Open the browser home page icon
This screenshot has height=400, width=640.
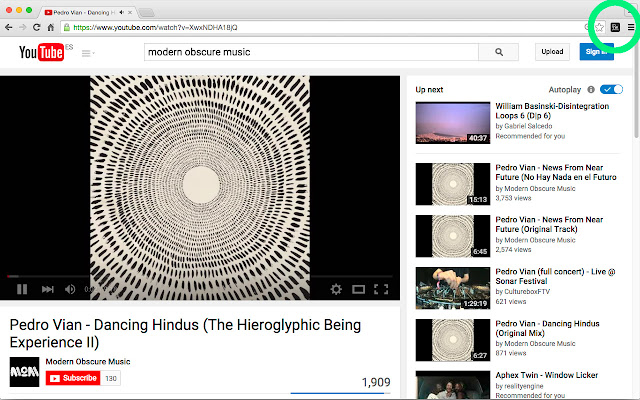50,27
